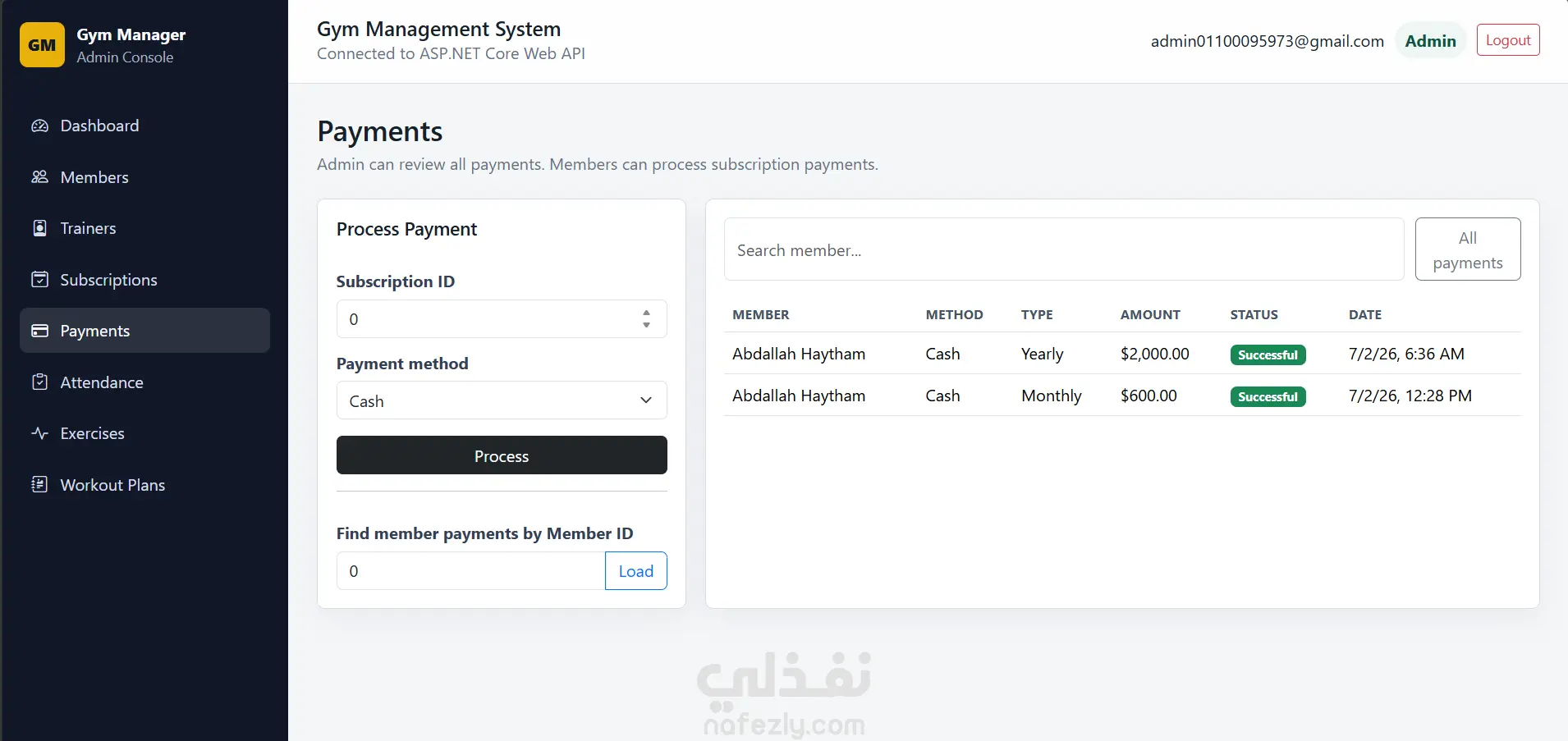Focus the Search member input field

pos(1064,249)
